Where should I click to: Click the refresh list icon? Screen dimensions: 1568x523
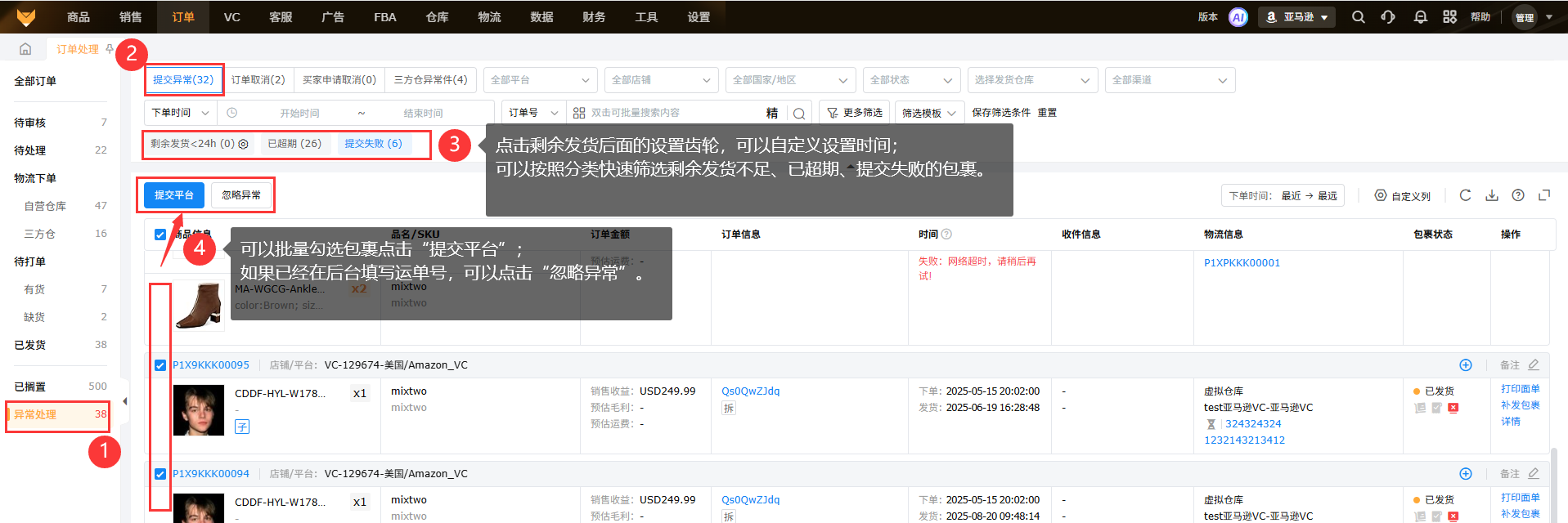click(x=1465, y=195)
